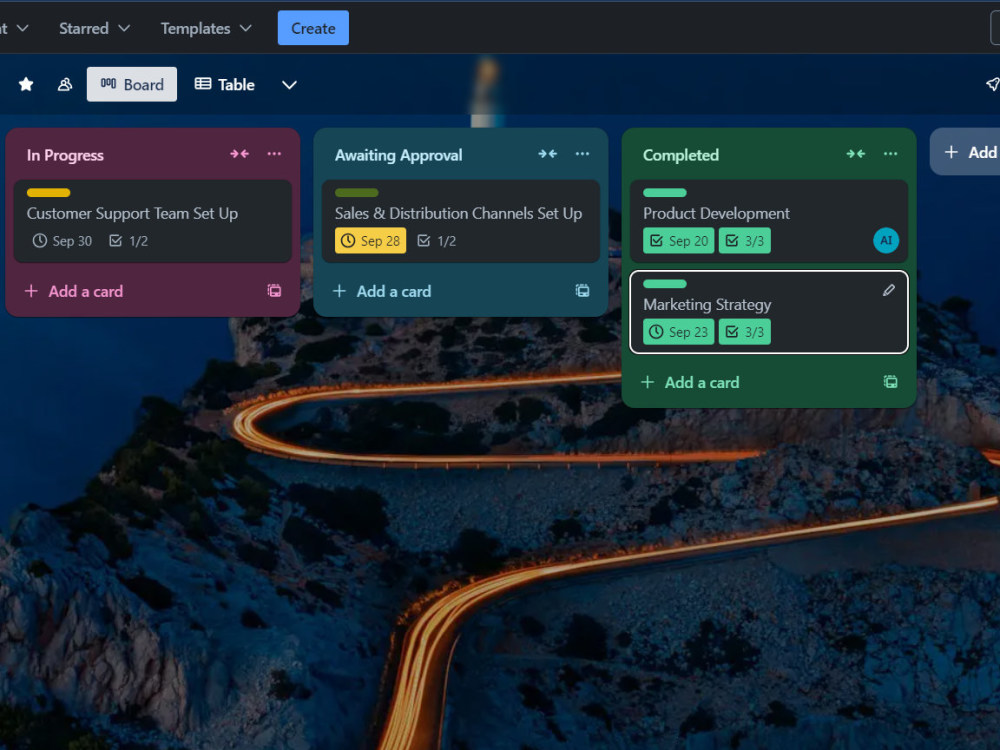
Task: Click the AI member avatar on Product Development
Action: click(886, 240)
